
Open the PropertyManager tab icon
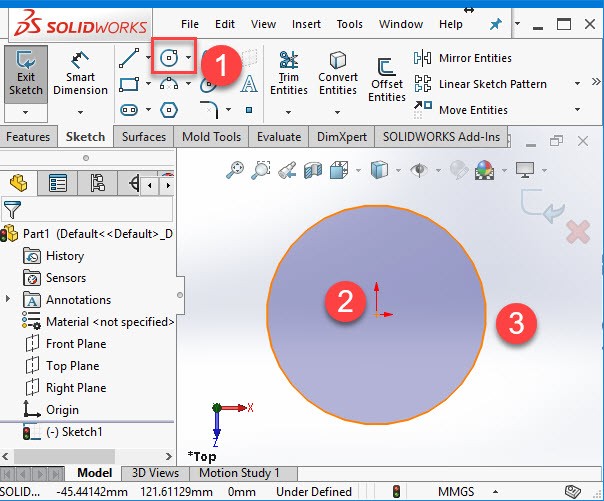[58, 183]
